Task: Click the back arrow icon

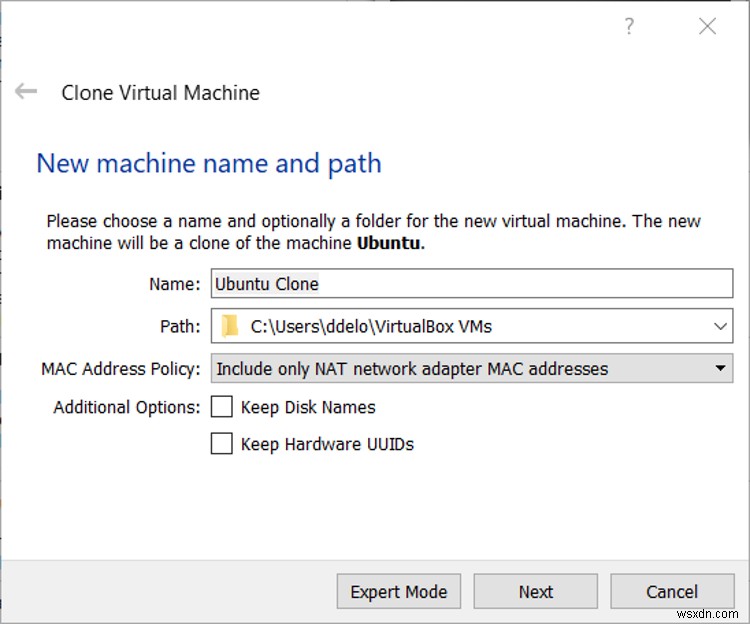Action: [26, 91]
